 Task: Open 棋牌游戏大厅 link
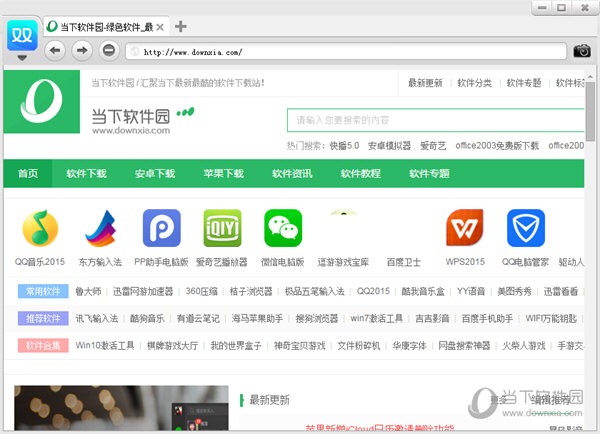(173, 346)
